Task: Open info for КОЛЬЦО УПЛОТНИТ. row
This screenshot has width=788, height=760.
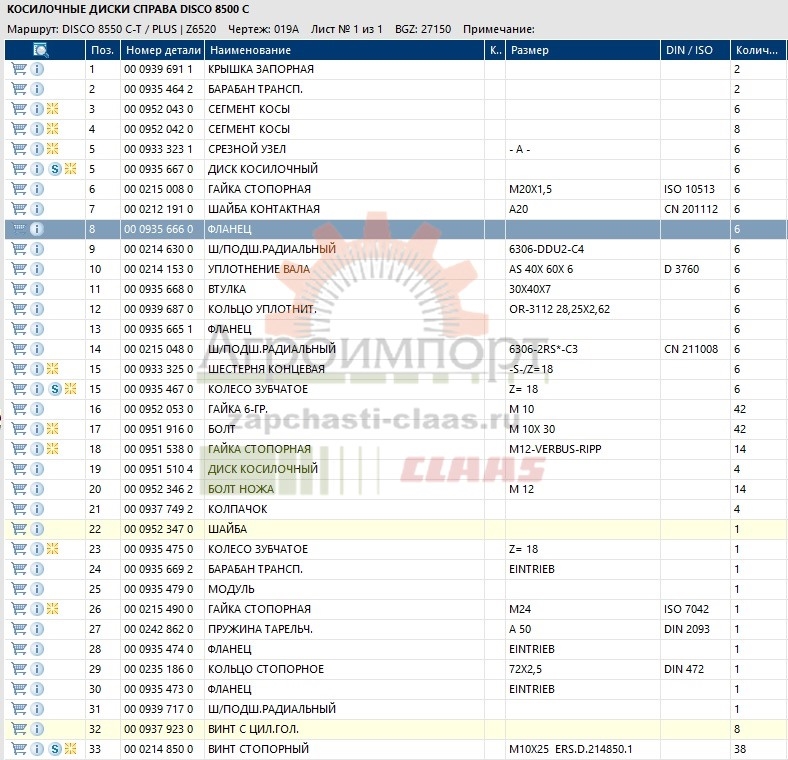Action: 37,309
